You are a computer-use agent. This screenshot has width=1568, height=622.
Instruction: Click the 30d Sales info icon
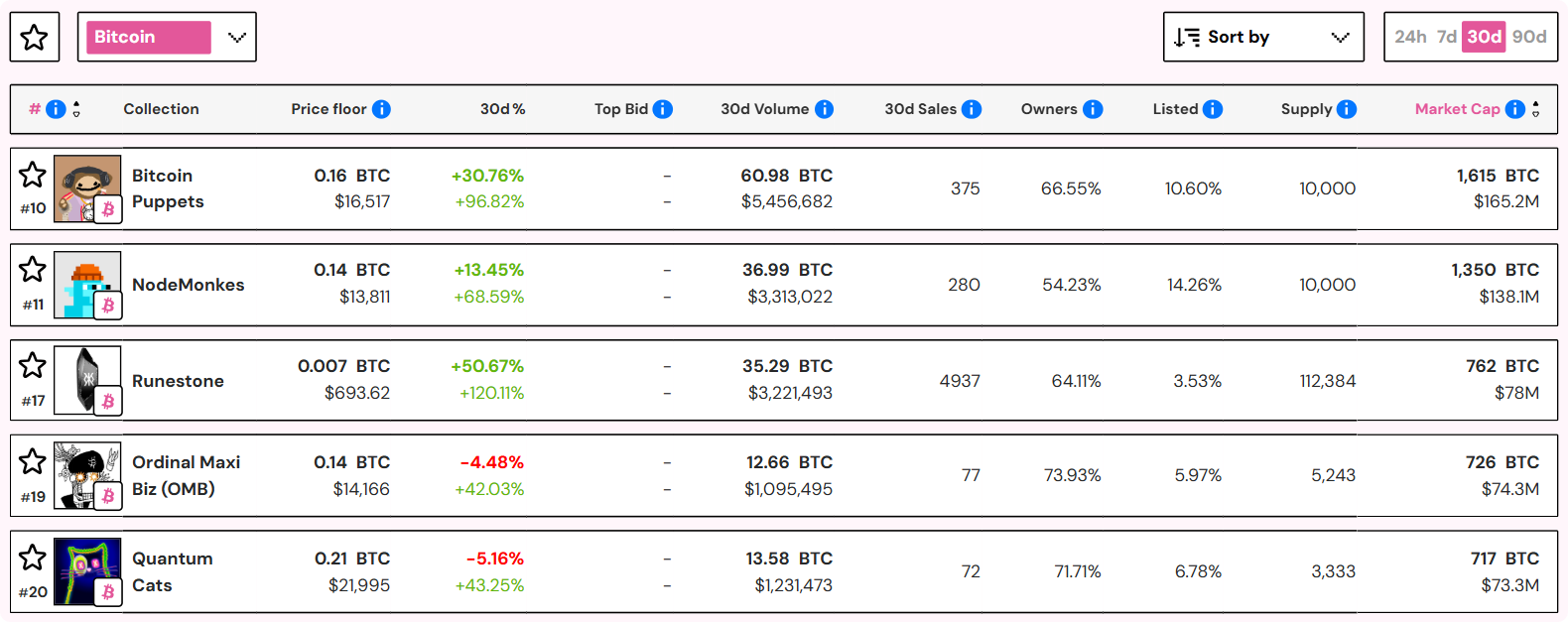pos(972,109)
